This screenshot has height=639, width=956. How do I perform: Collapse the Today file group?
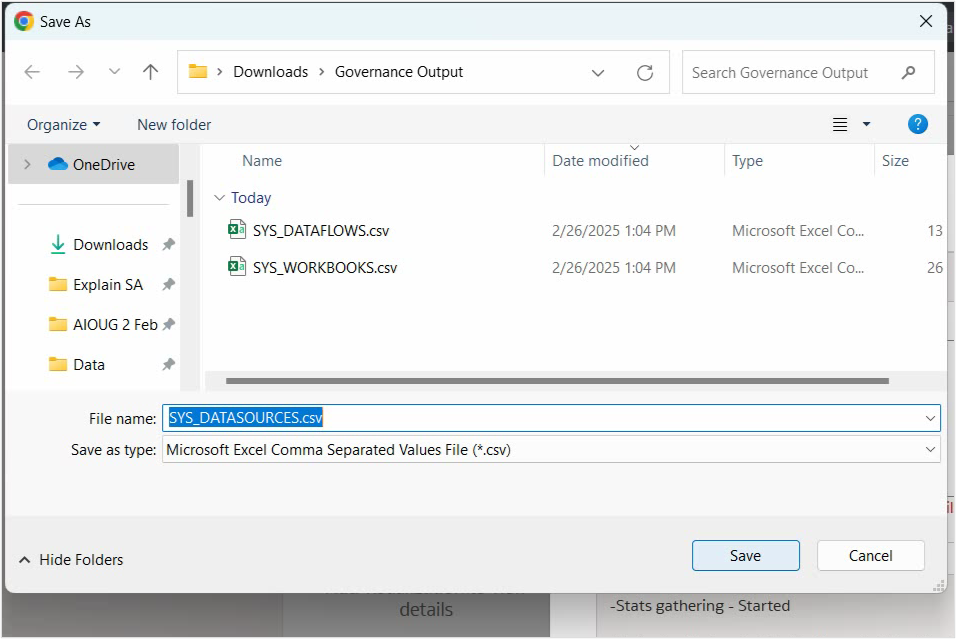[x=221, y=197]
